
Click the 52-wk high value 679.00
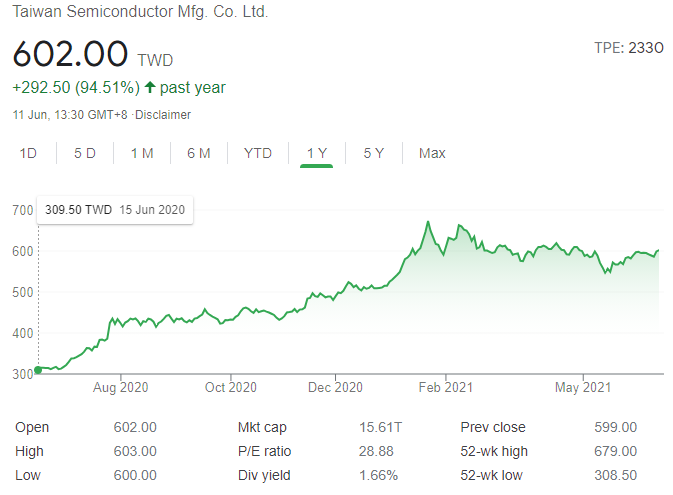[615, 451]
